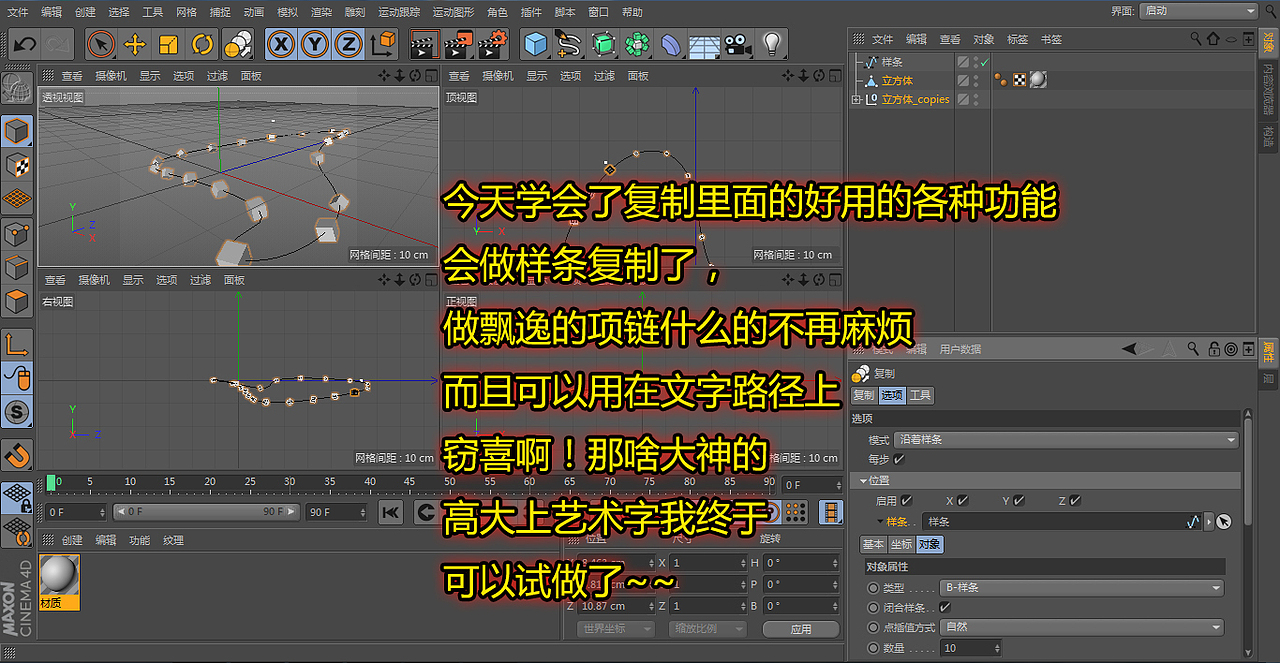Toggle X axis lock
The image size is (1280, 663).
282,44
